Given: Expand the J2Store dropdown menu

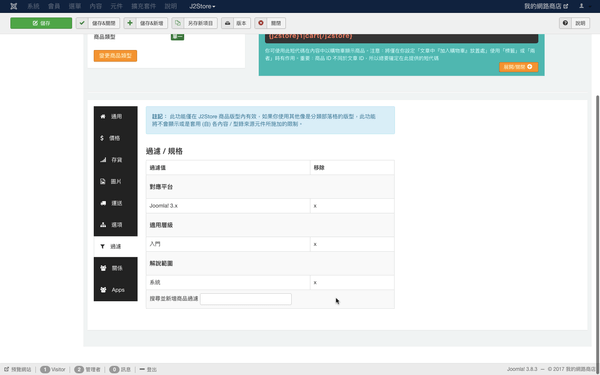Looking at the screenshot, I should [x=202, y=6].
